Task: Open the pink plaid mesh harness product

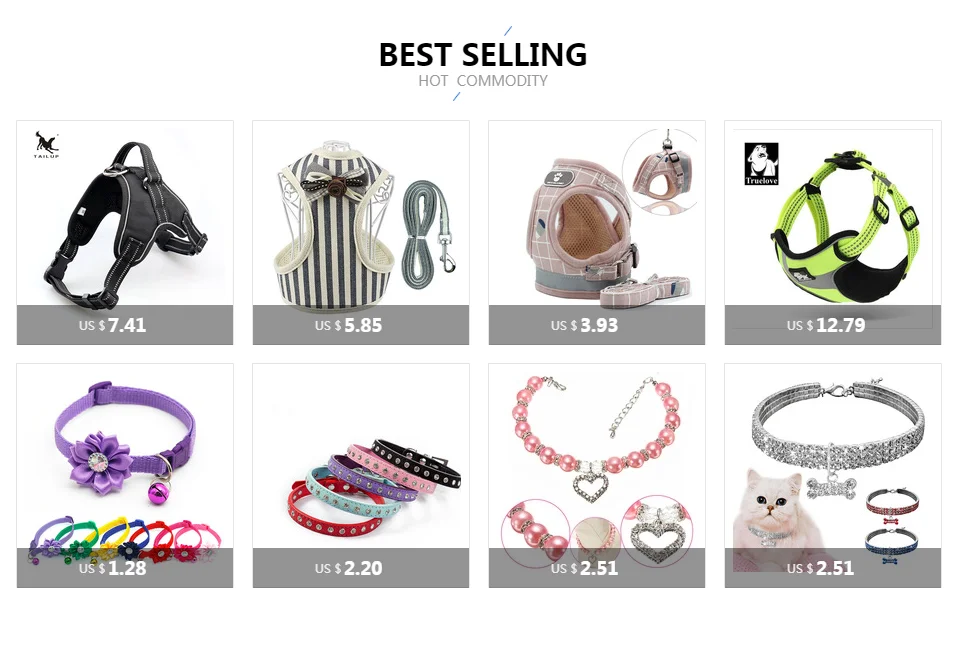Action: [596, 232]
